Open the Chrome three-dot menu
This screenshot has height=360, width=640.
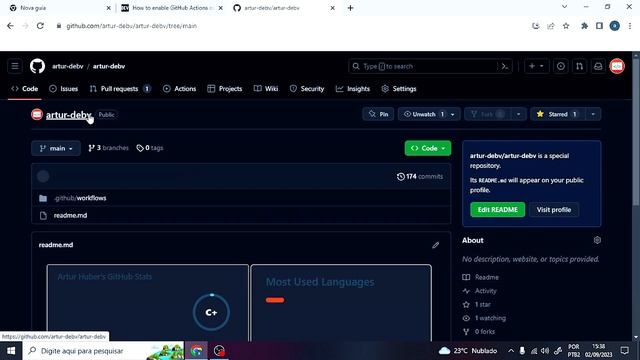coord(630,26)
